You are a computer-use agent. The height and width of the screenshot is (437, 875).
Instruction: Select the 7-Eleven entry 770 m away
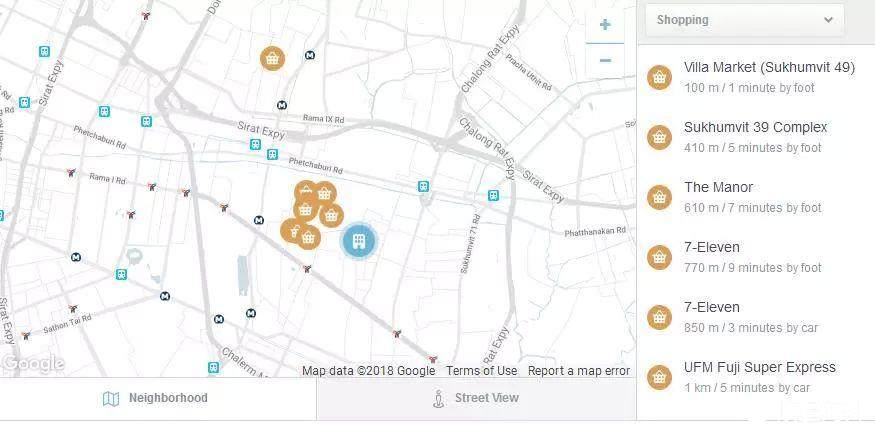pyautogui.click(x=756, y=257)
